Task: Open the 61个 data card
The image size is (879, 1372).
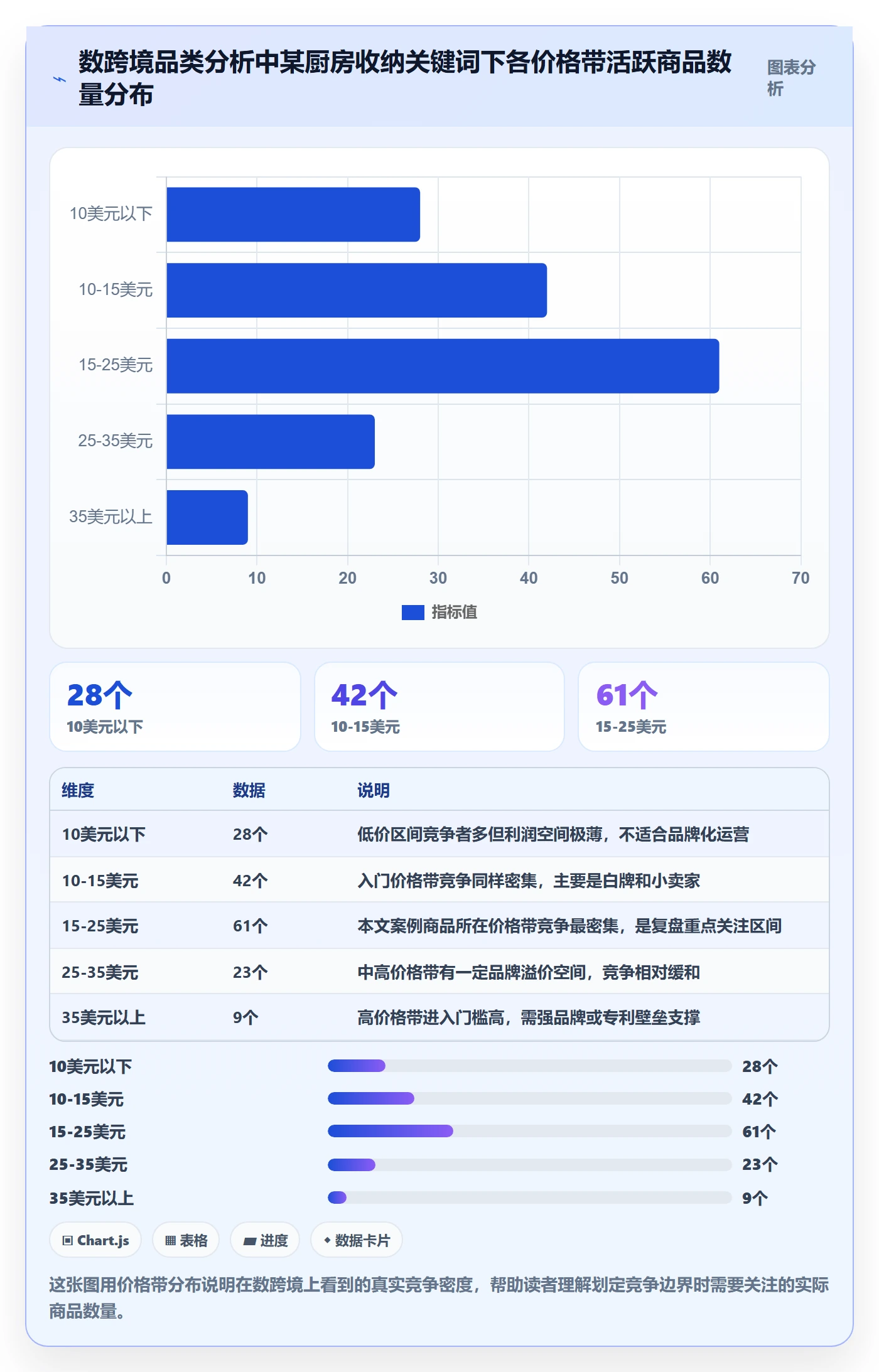Action: coord(704,707)
